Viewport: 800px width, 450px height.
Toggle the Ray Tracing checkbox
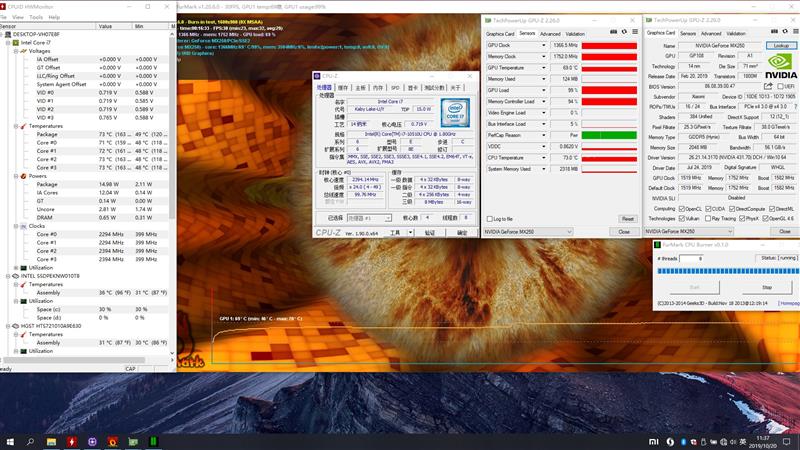click(x=708, y=218)
